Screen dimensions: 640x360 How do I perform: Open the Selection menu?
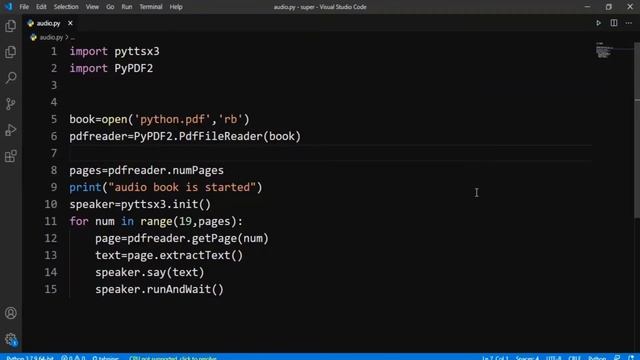(66, 7)
